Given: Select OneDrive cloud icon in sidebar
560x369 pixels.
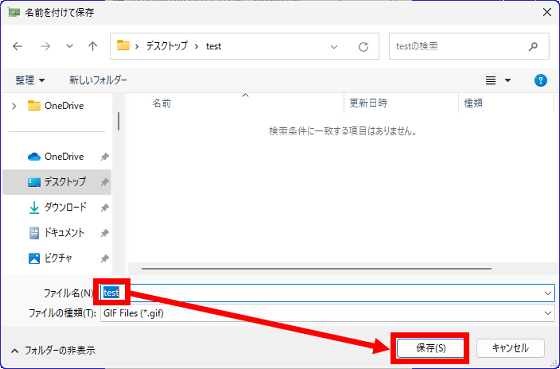Looking at the screenshot, I should coord(34,157).
